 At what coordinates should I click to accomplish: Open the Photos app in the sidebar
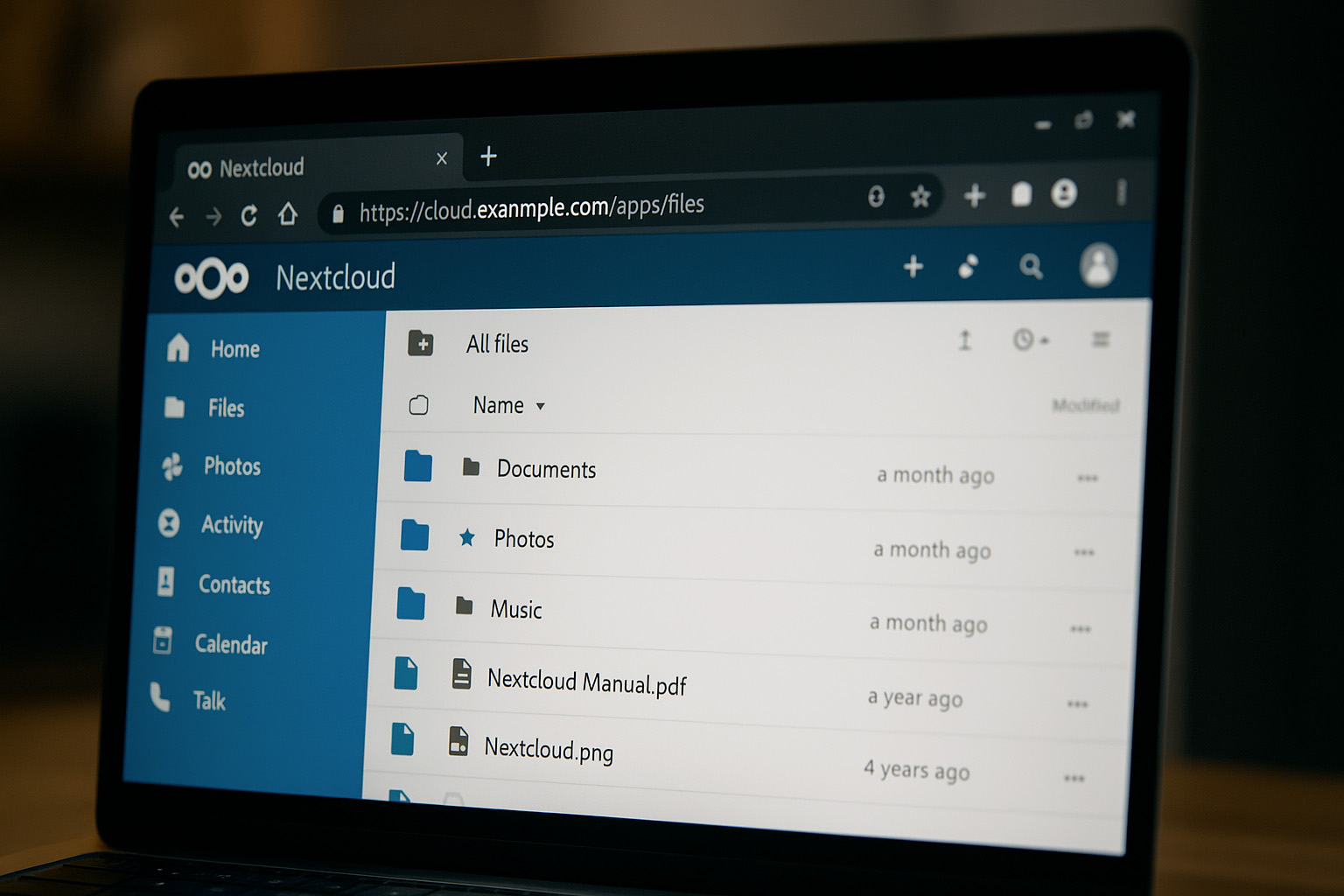pos(232,466)
